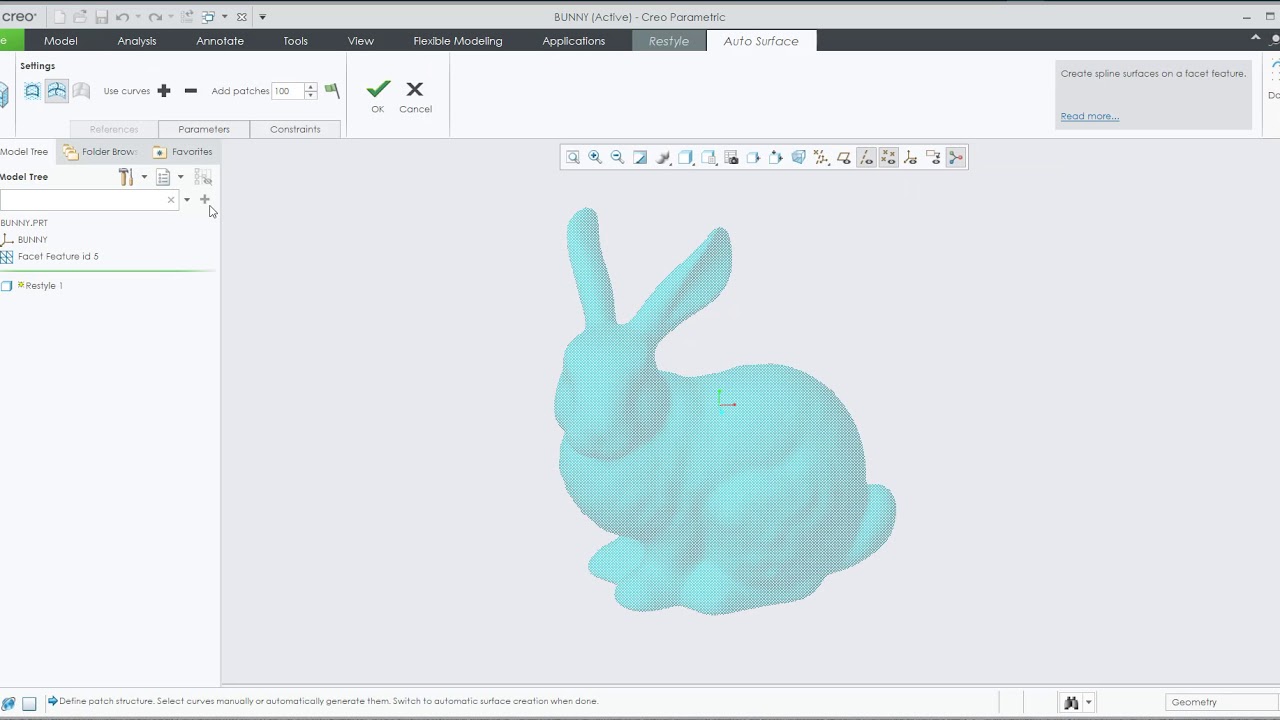Open the Applications ribbon tab
Image resolution: width=1280 pixels, height=720 pixels.
[x=574, y=41]
